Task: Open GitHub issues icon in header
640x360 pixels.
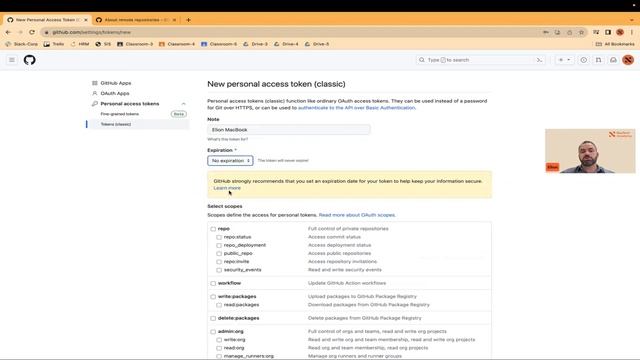Action: pos(584,60)
